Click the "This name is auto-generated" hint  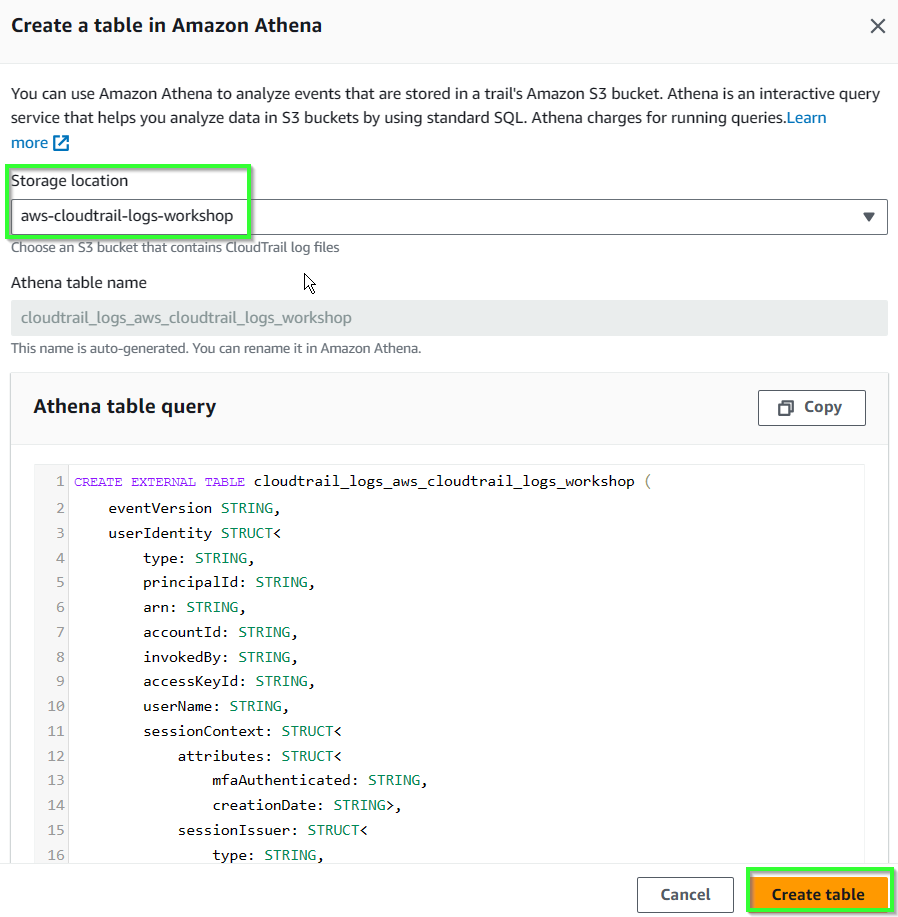(216, 349)
